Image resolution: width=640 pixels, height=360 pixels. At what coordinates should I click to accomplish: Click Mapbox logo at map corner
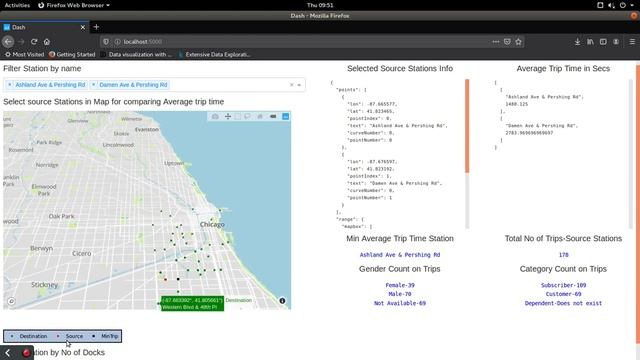pos(11,301)
